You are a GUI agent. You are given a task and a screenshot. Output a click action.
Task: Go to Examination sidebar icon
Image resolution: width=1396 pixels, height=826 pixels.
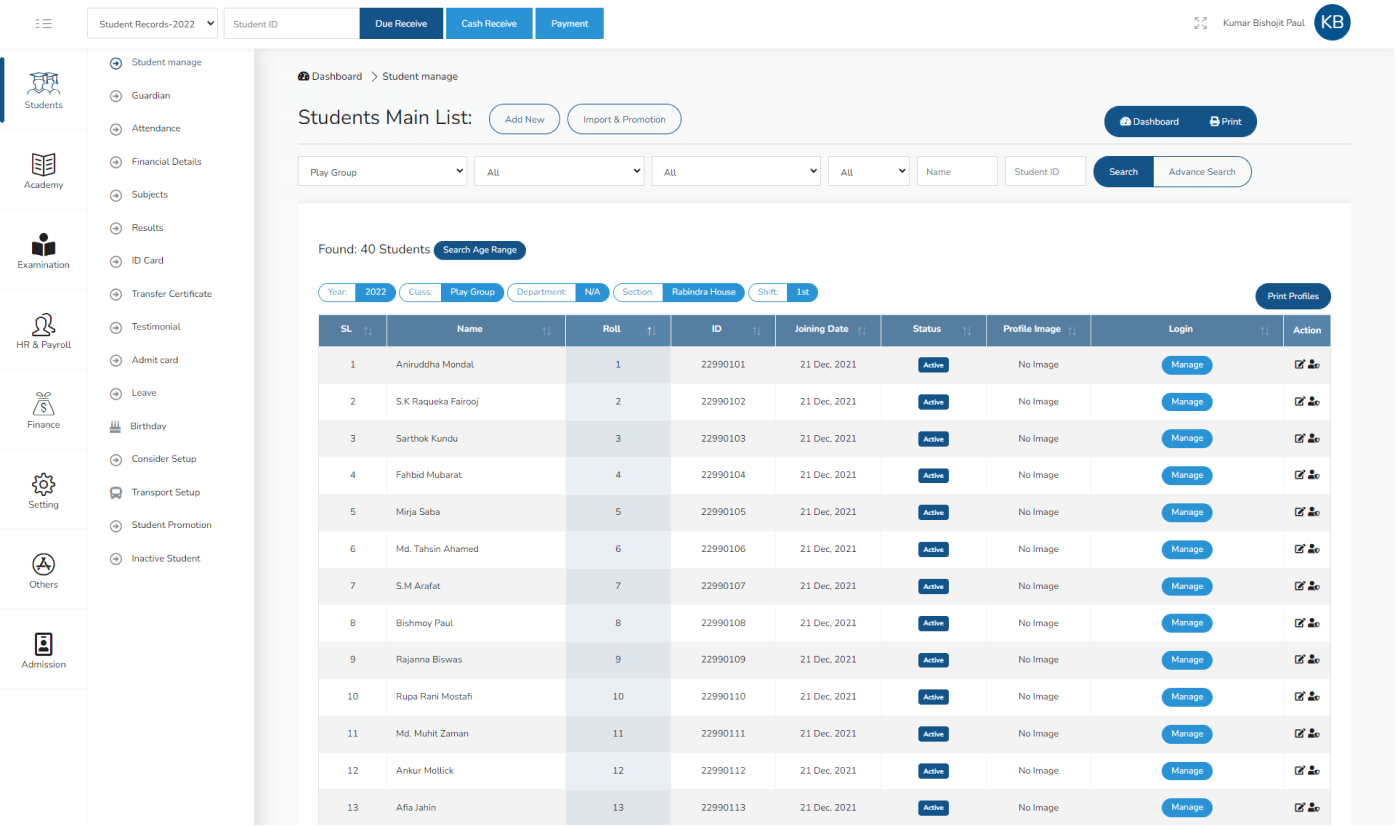(x=43, y=245)
